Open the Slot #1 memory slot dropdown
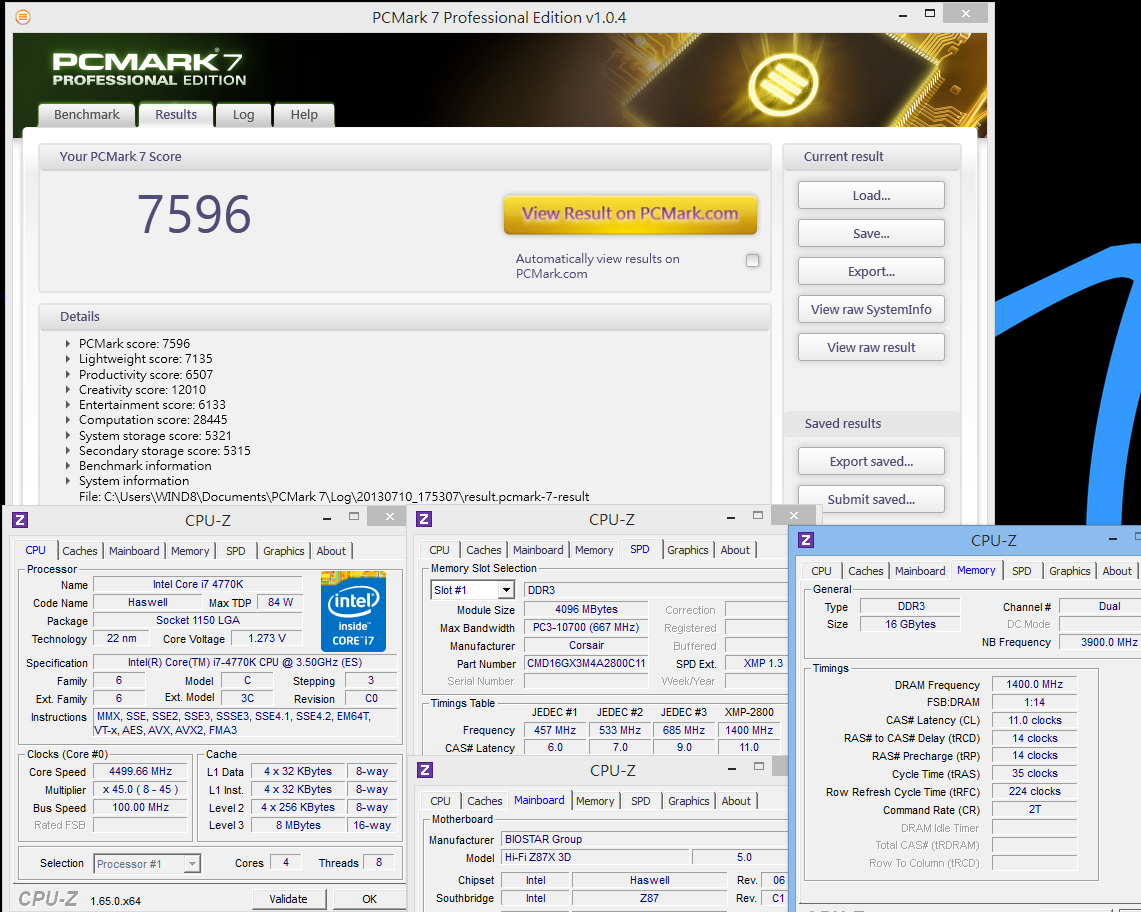This screenshot has height=912, width=1141. (x=506, y=590)
